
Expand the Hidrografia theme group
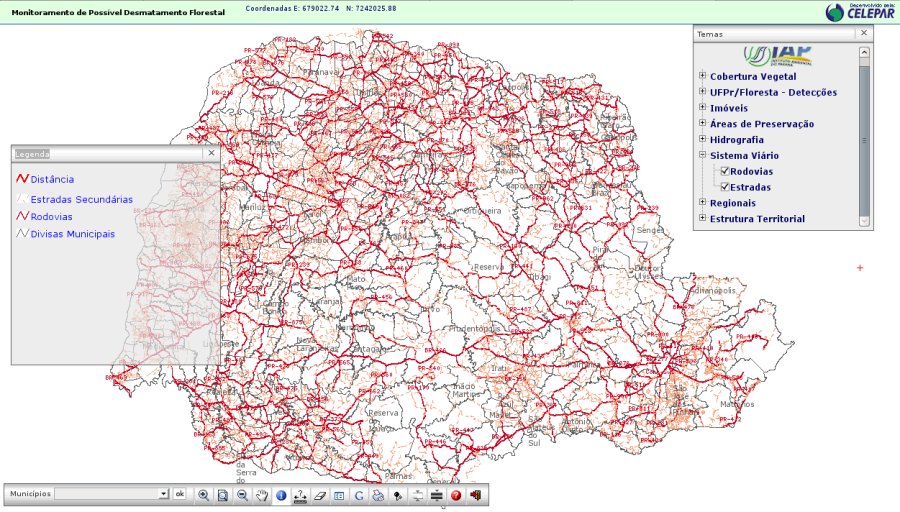(702, 140)
